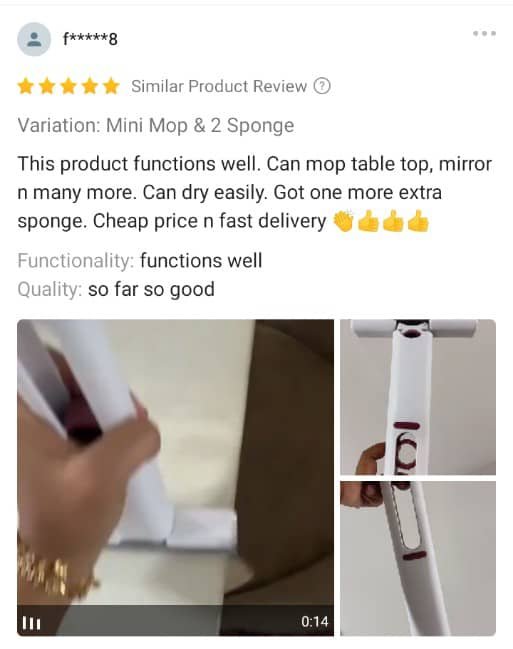Select the Quality: so far so good line

(x=116, y=289)
